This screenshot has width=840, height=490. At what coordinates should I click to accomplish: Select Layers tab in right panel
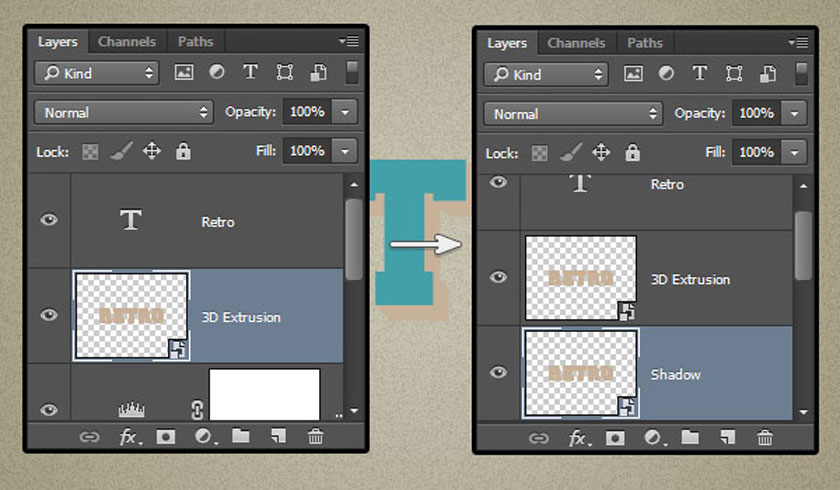click(x=507, y=43)
